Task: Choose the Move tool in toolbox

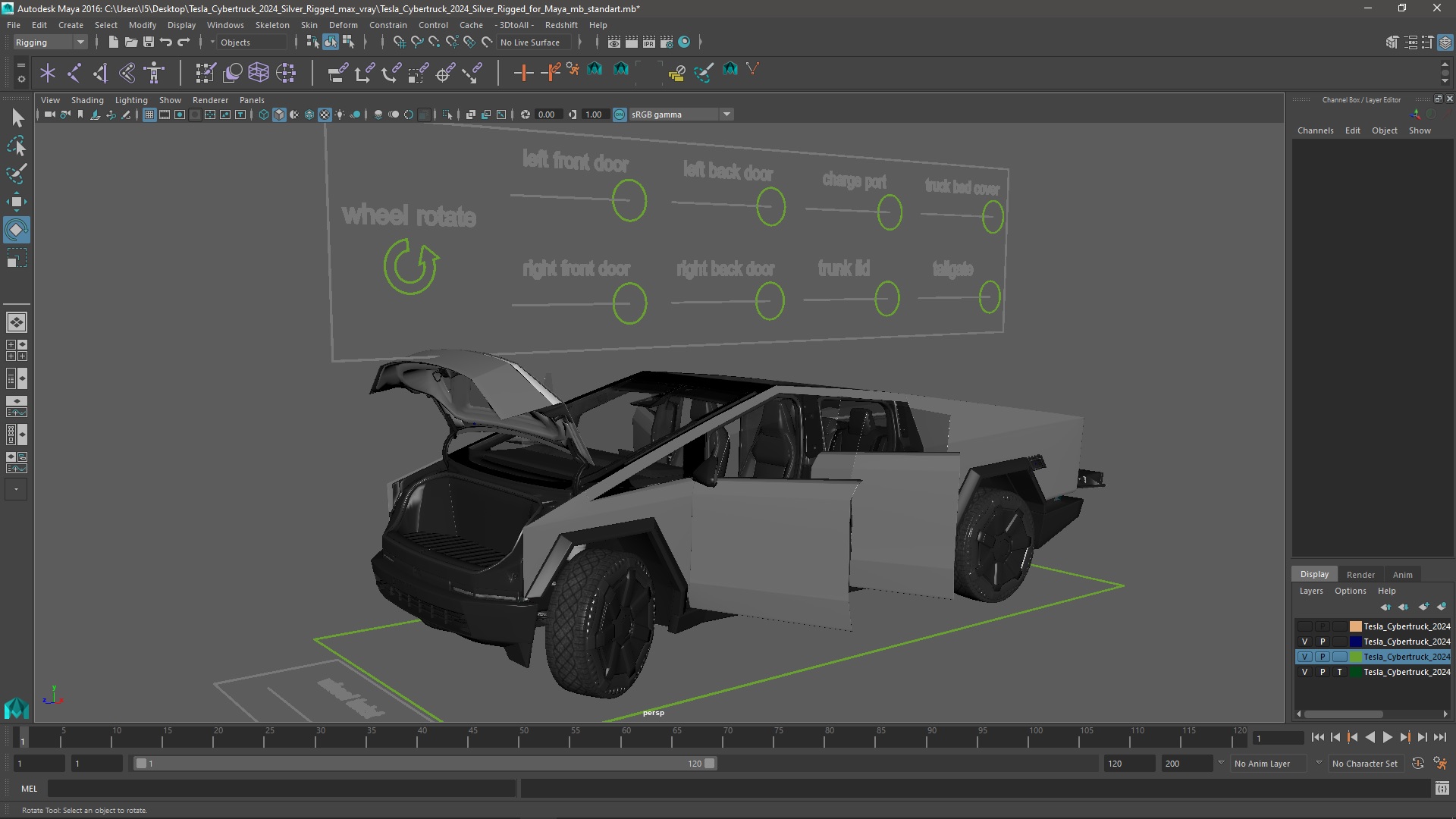Action: pyautogui.click(x=17, y=202)
